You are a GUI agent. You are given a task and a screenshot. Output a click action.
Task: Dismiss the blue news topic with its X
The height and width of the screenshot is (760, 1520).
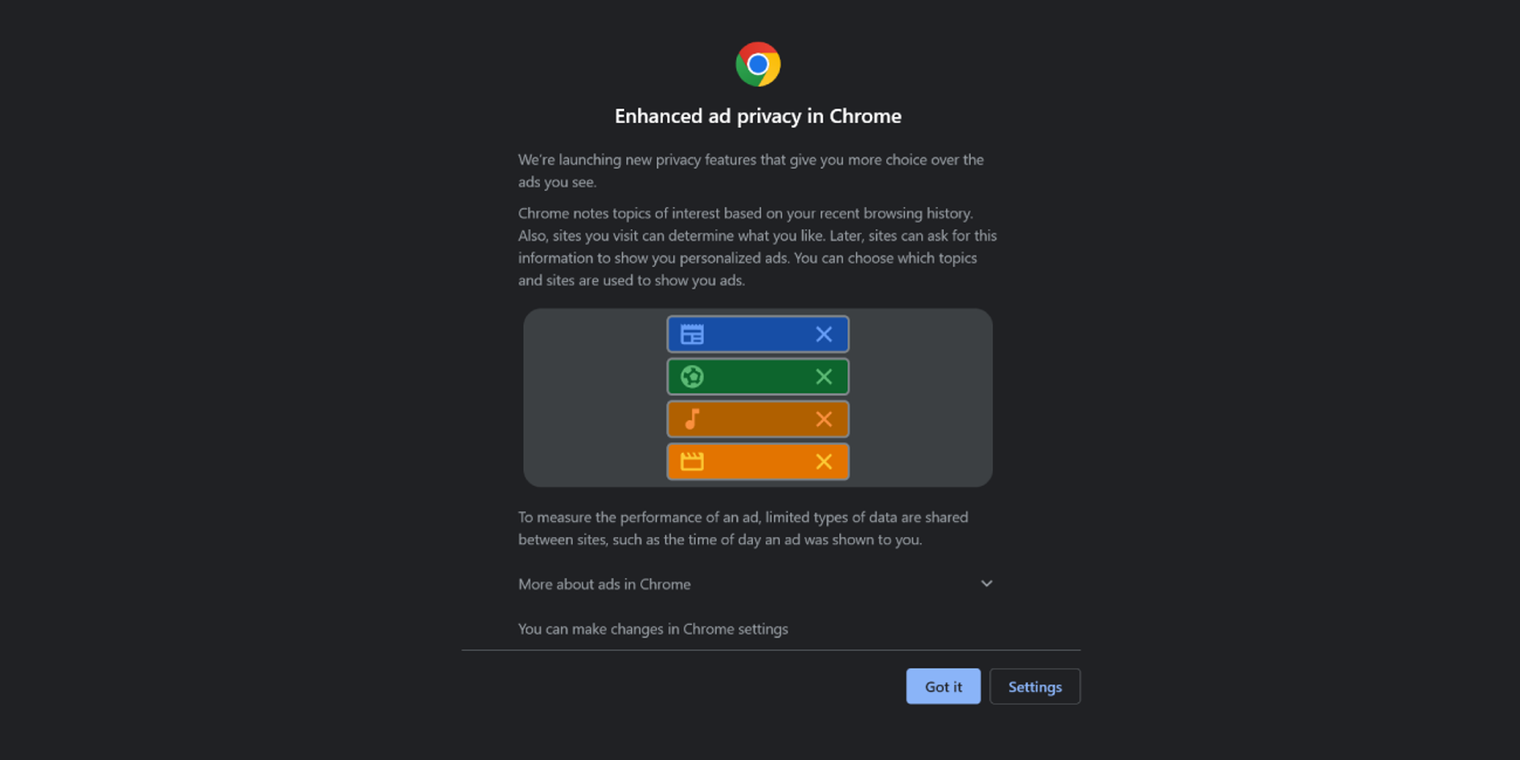[x=823, y=333]
